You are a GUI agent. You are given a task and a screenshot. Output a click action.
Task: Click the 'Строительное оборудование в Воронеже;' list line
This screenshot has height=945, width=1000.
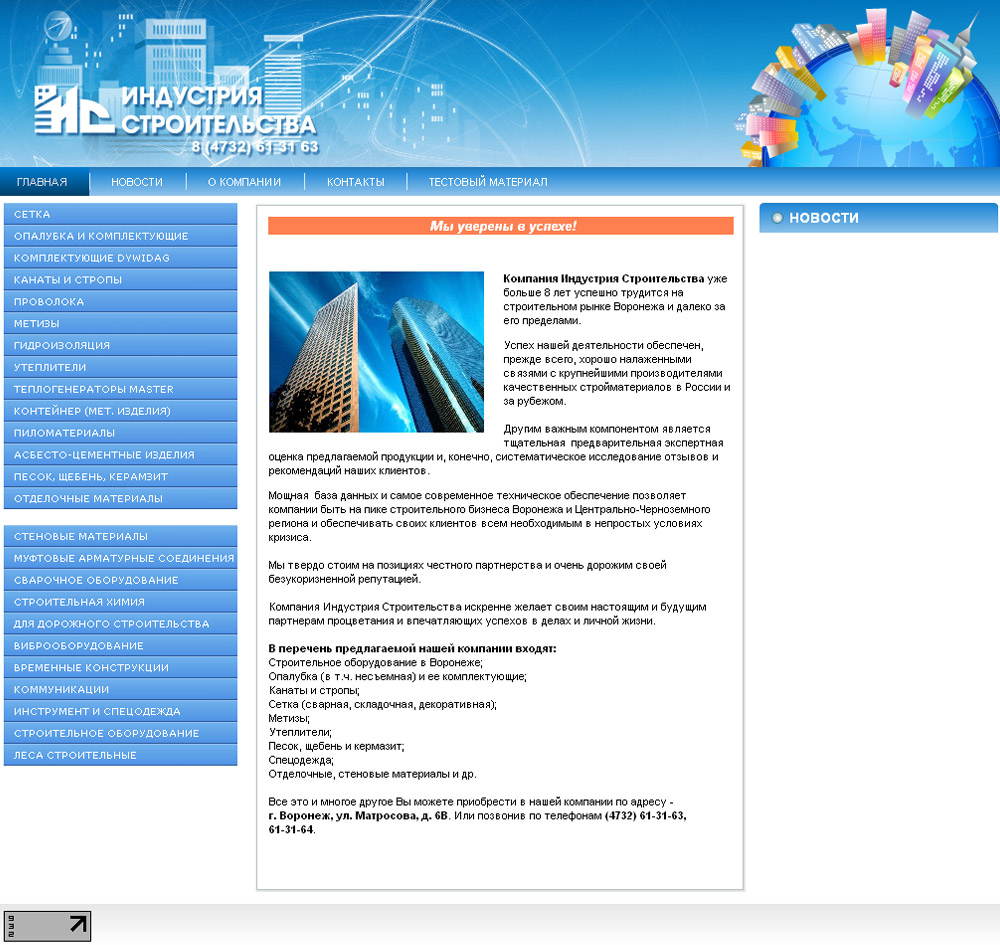(x=376, y=663)
